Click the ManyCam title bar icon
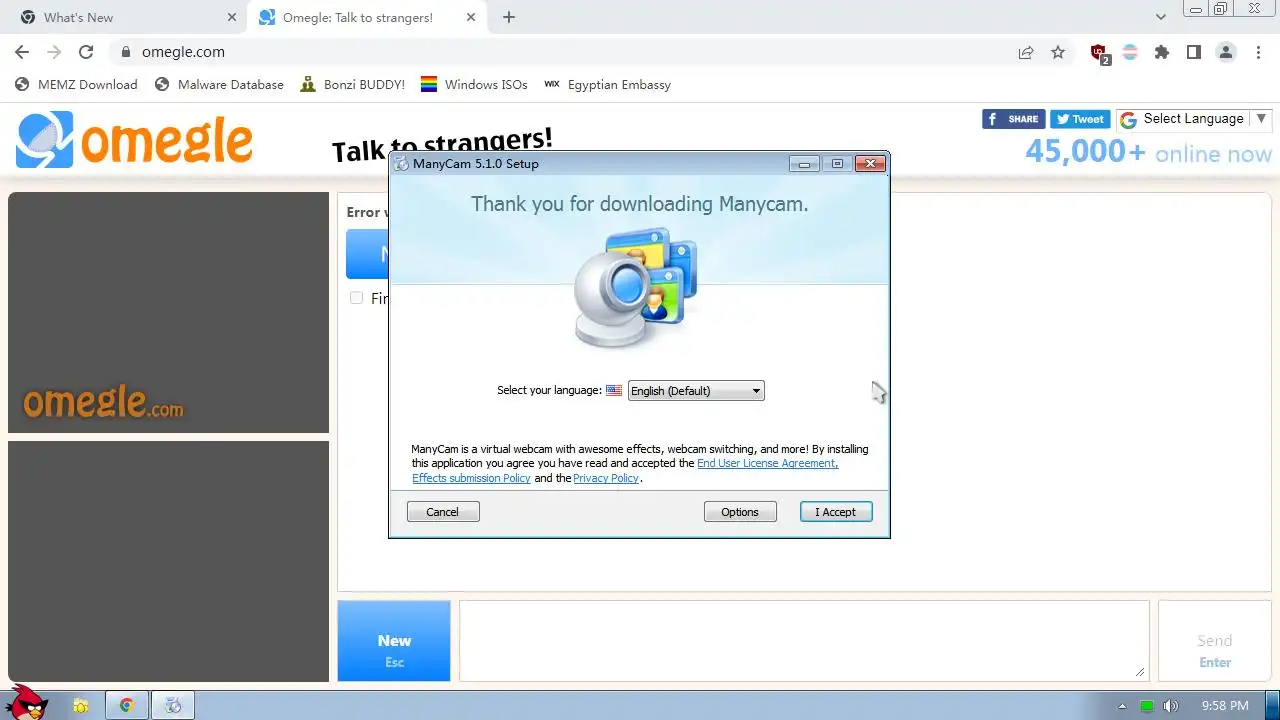Viewport: 1280px width, 720px height. pyautogui.click(x=401, y=164)
